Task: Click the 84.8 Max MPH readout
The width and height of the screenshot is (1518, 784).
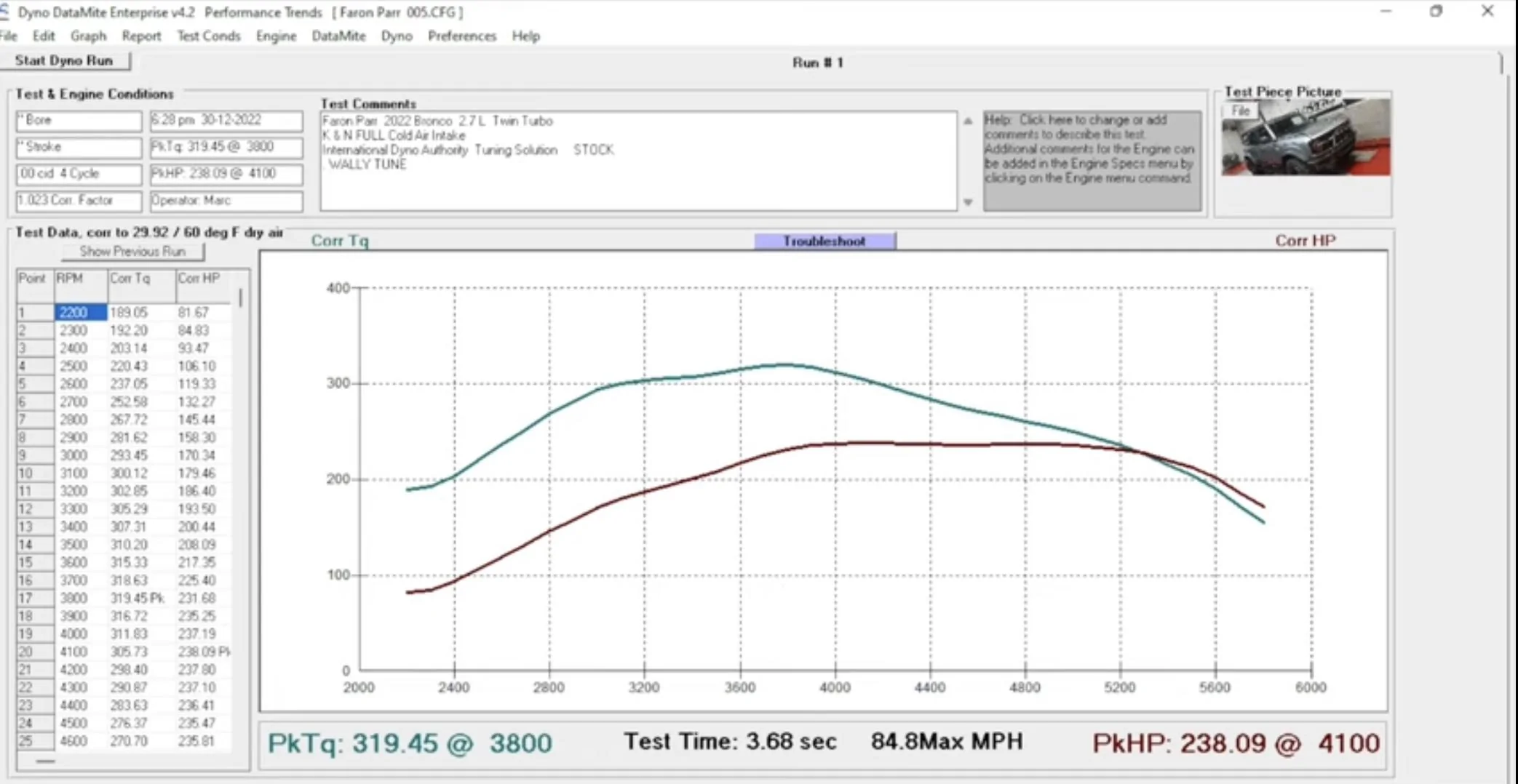Action: pyautogui.click(x=947, y=742)
